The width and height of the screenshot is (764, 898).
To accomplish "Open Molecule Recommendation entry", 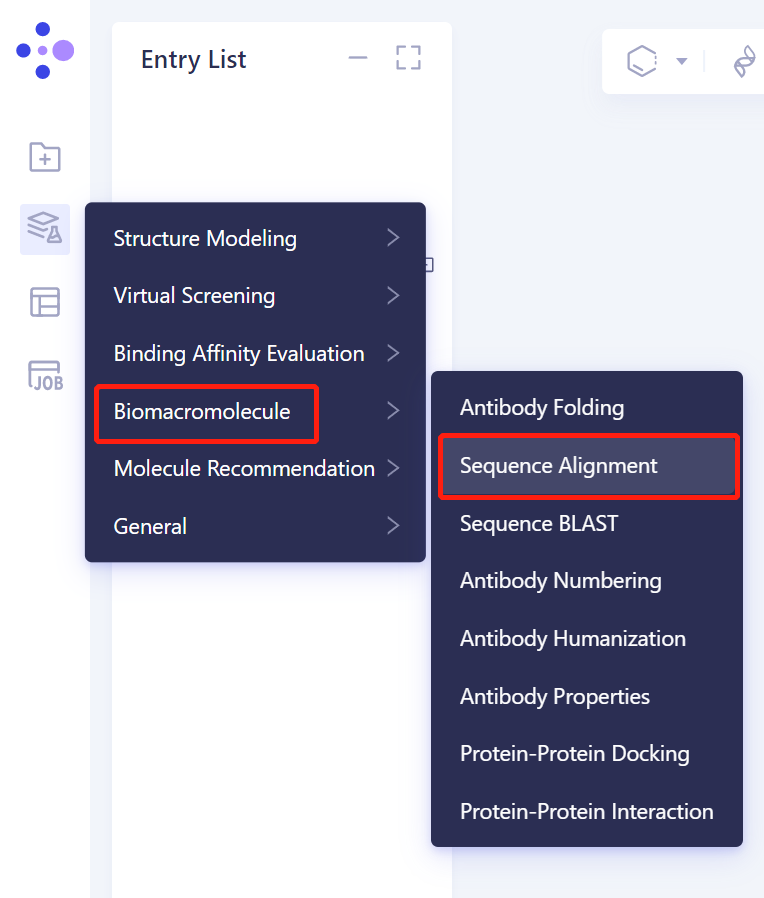I will (x=243, y=467).
